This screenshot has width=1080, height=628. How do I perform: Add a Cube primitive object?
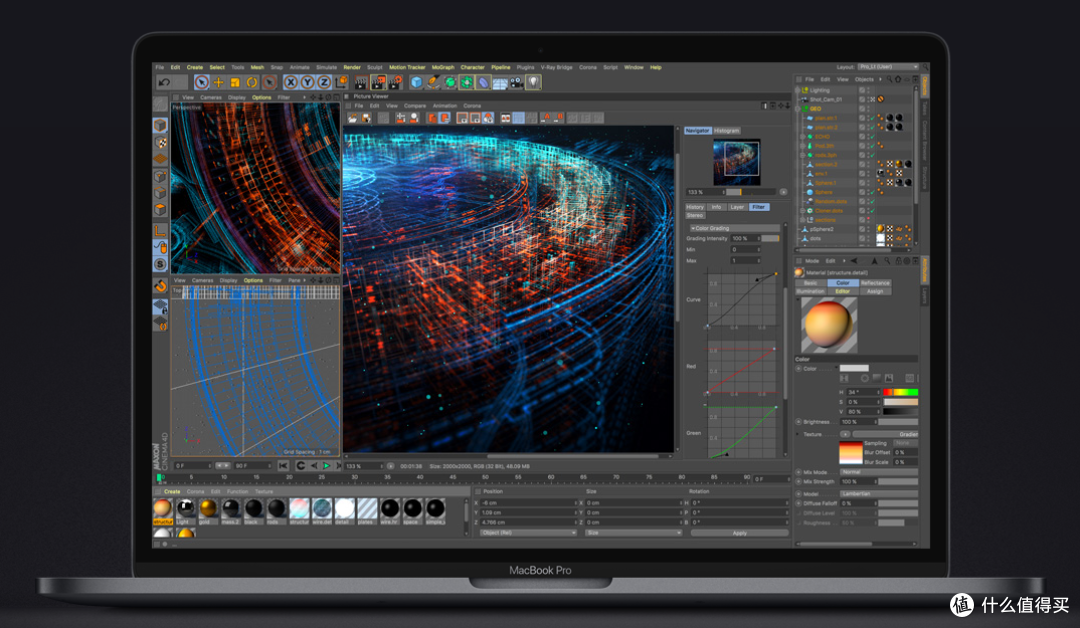pyautogui.click(x=416, y=83)
